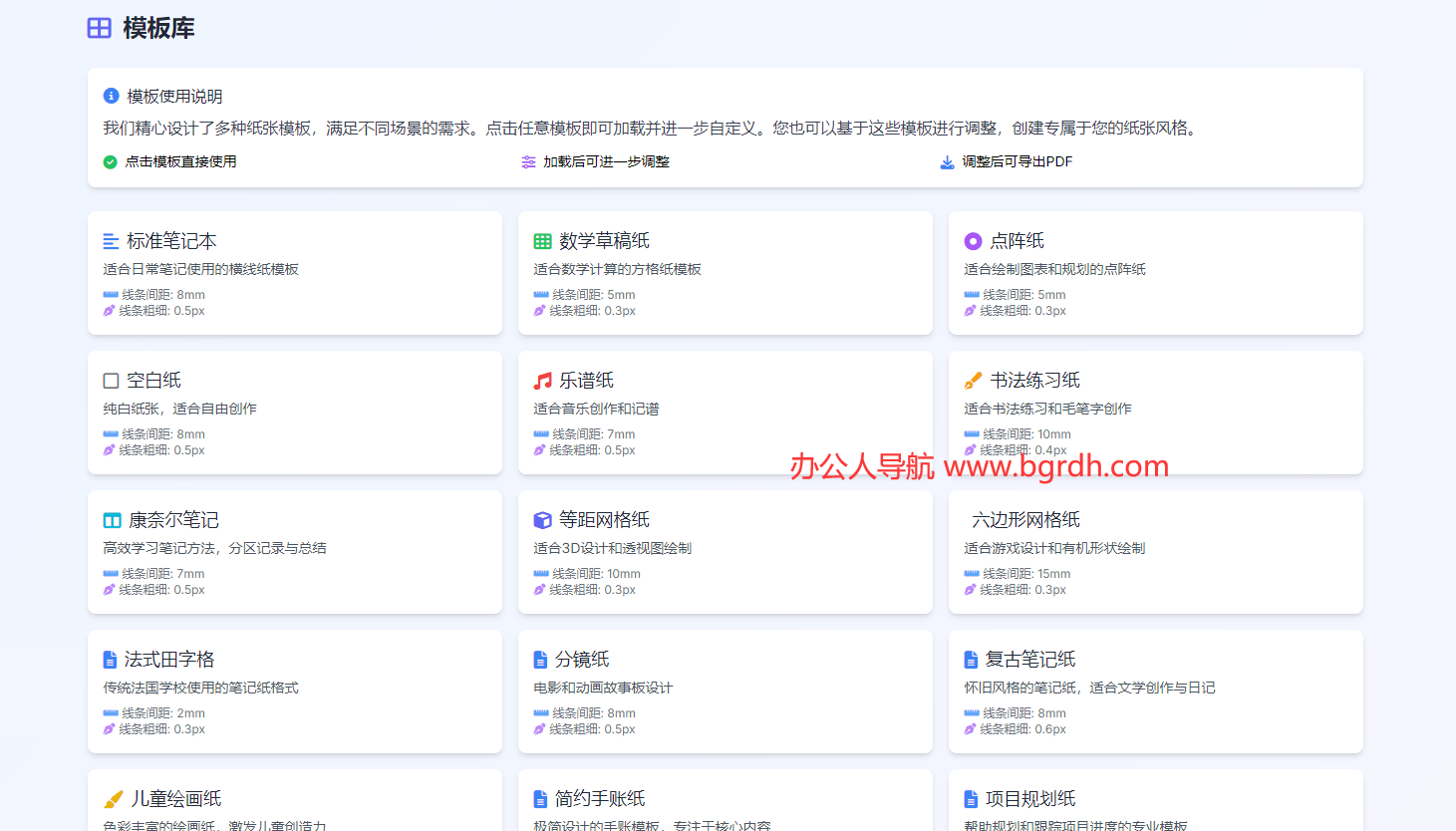Screen dimensions: 1456x831
Task: Click the sliders icon beside 加载后可进一步调整
Action: 528,162
